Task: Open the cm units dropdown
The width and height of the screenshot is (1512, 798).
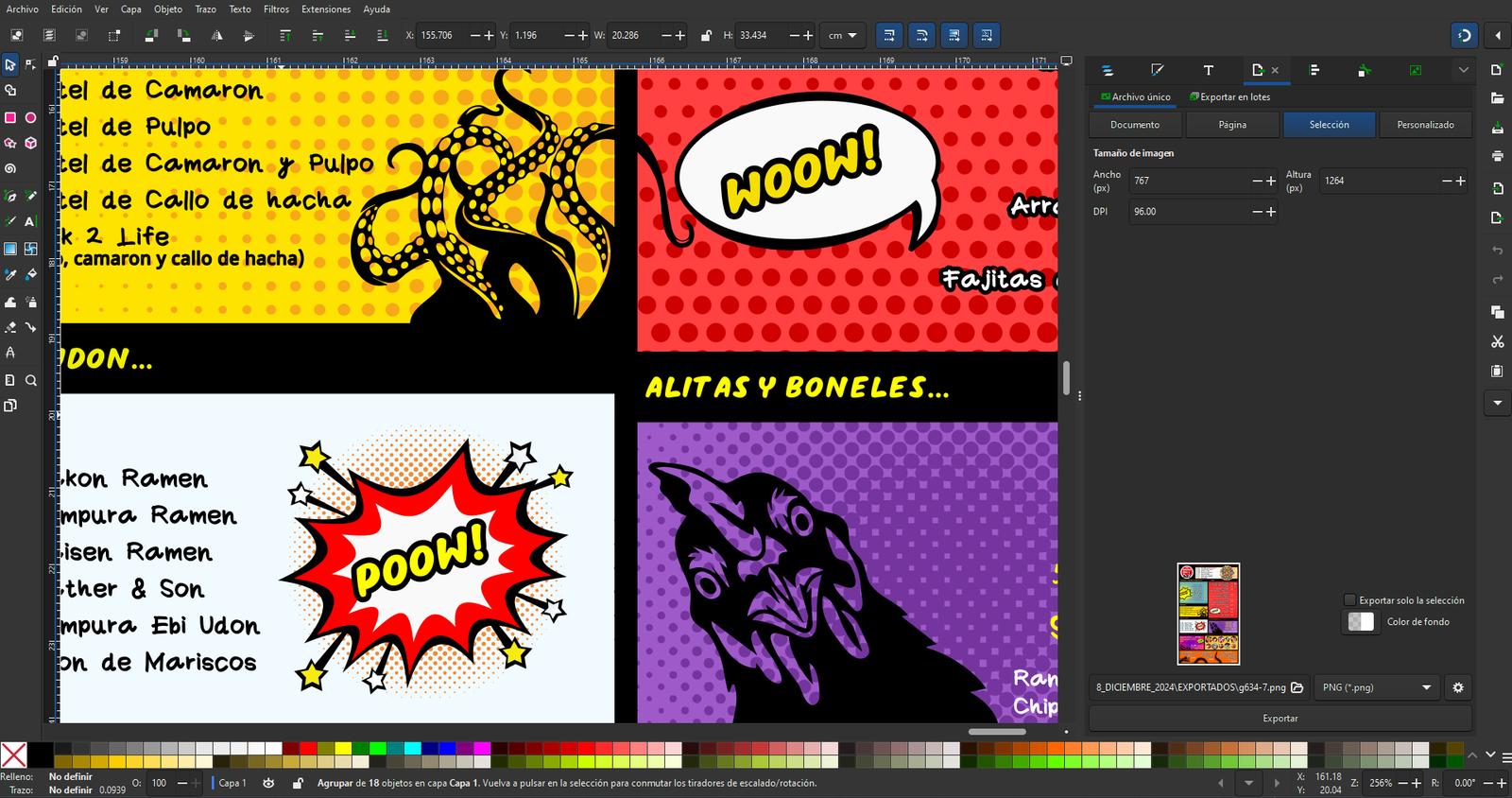Action: tap(842, 36)
